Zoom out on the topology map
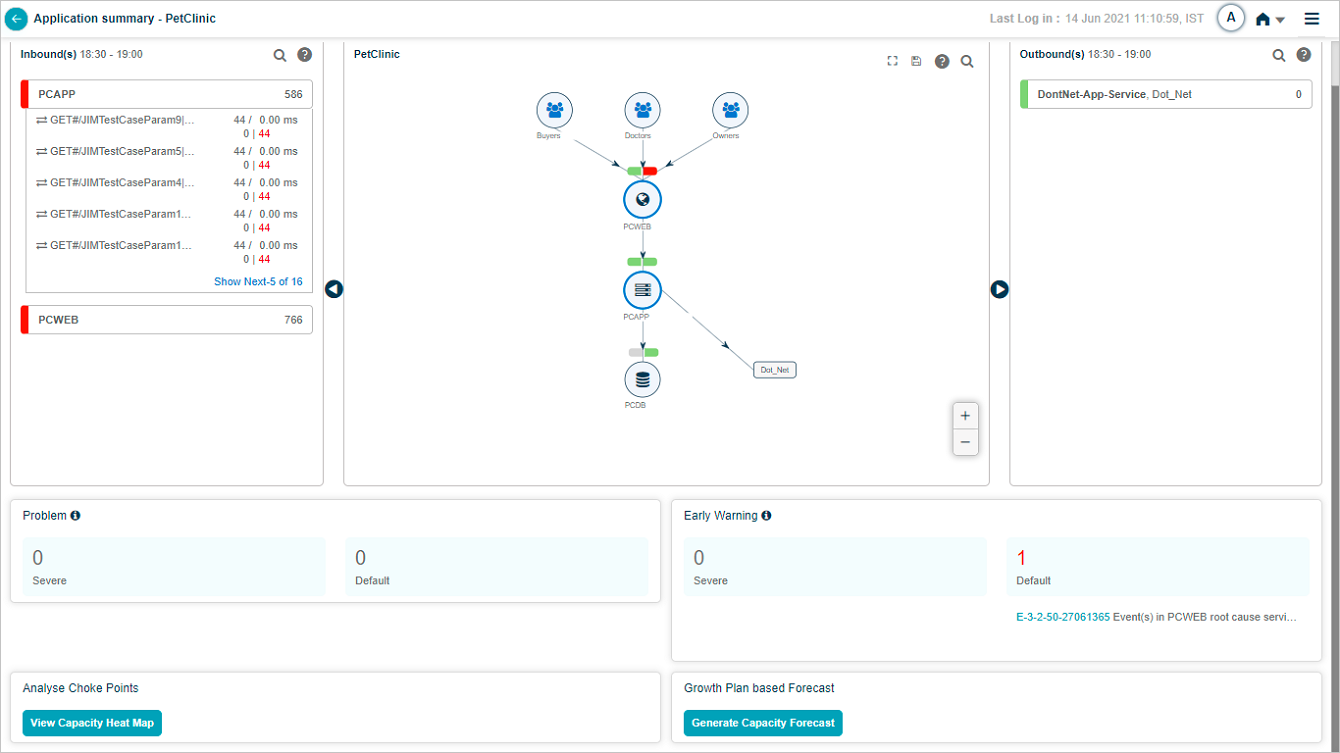 pos(965,442)
